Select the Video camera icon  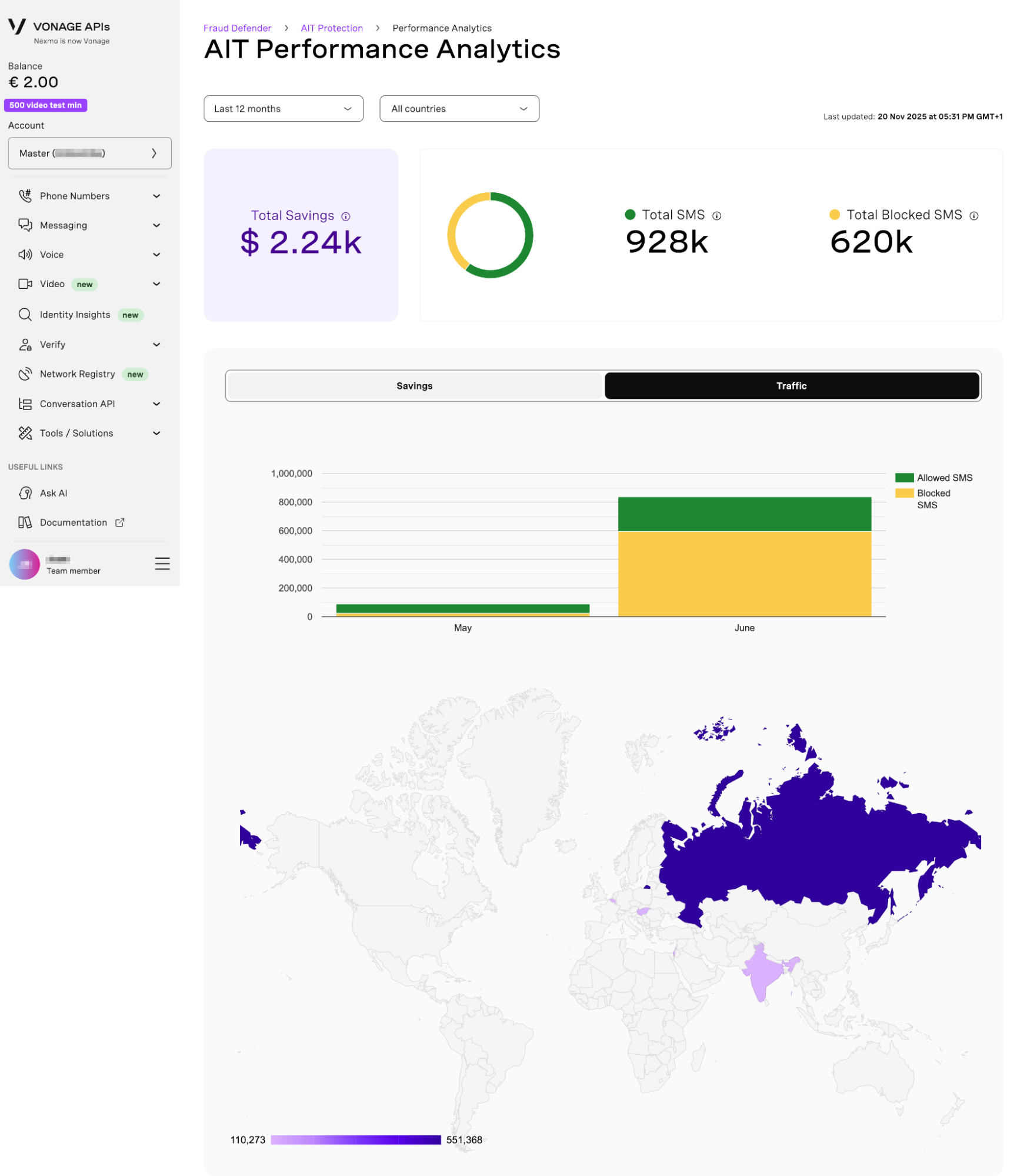coord(25,284)
